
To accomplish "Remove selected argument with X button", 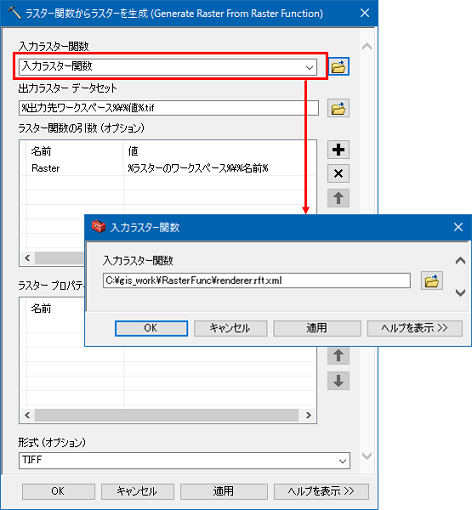I will click(338, 173).
